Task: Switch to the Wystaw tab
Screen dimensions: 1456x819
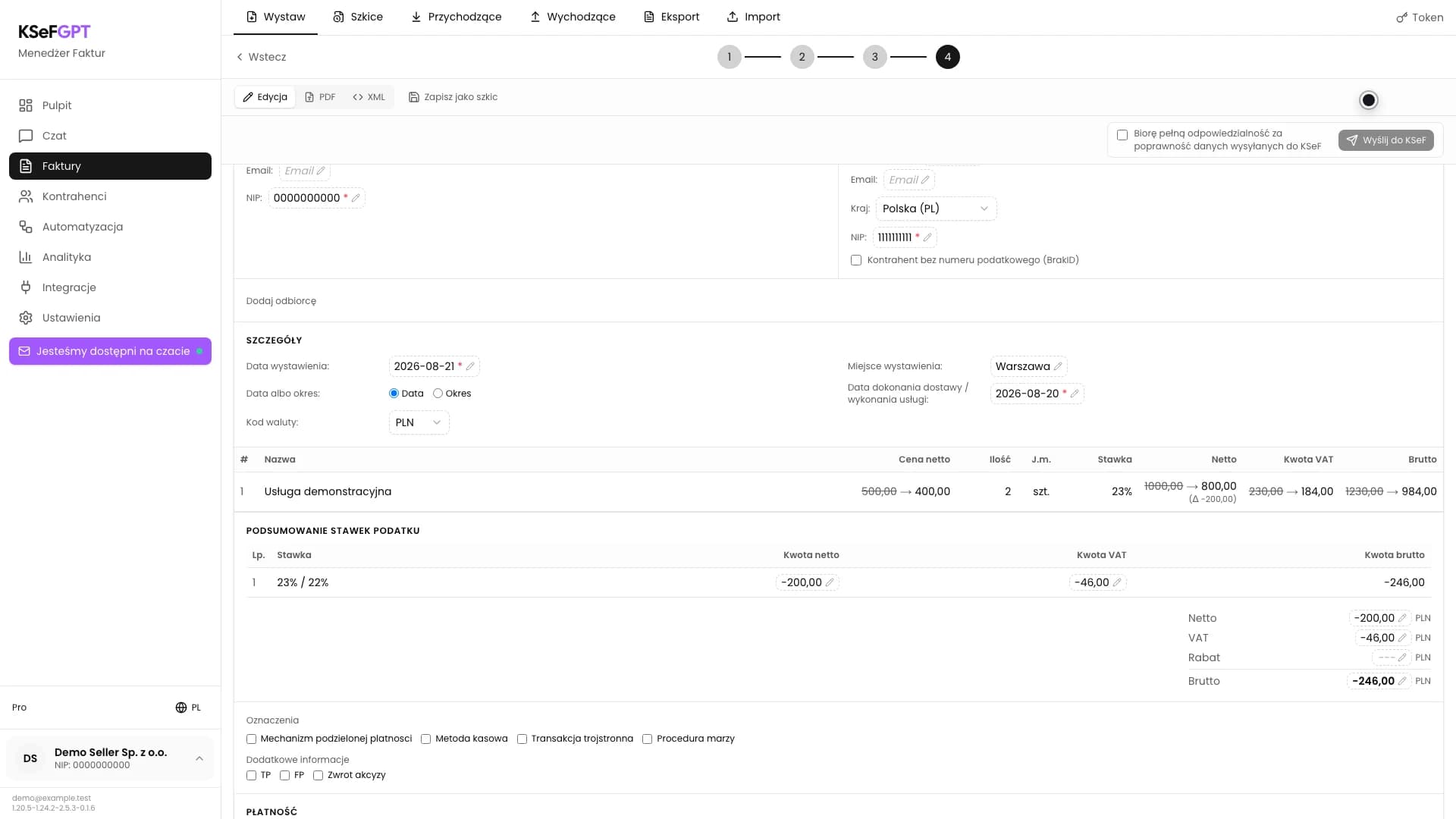Action: [275, 17]
